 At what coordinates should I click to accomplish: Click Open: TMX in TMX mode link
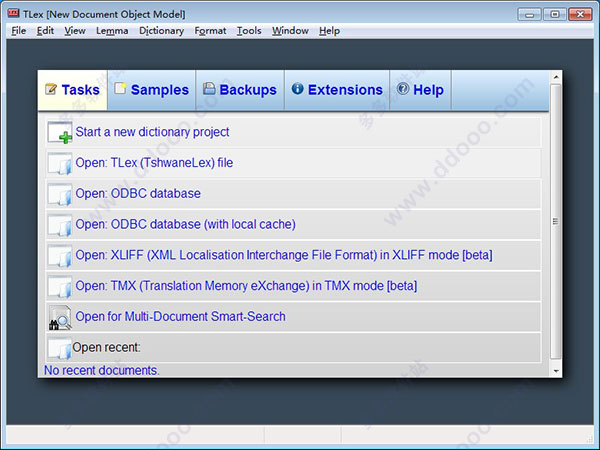coord(246,286)
